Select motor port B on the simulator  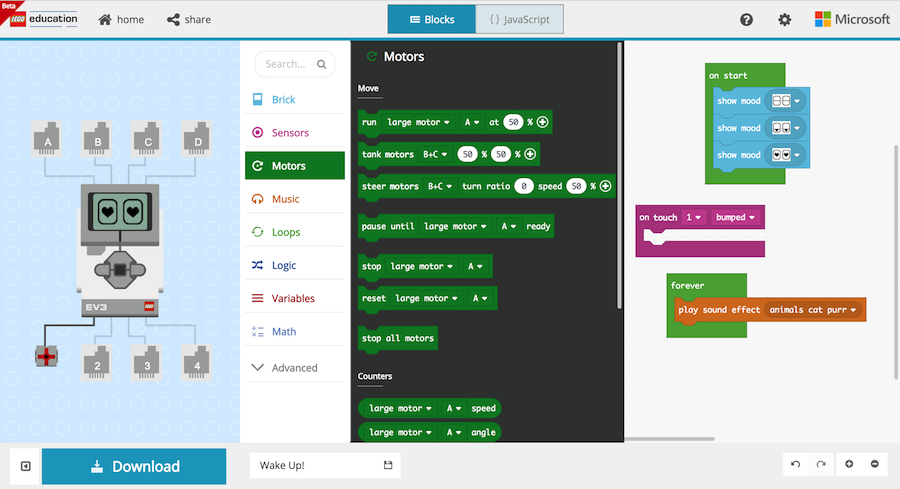(97, 139)
